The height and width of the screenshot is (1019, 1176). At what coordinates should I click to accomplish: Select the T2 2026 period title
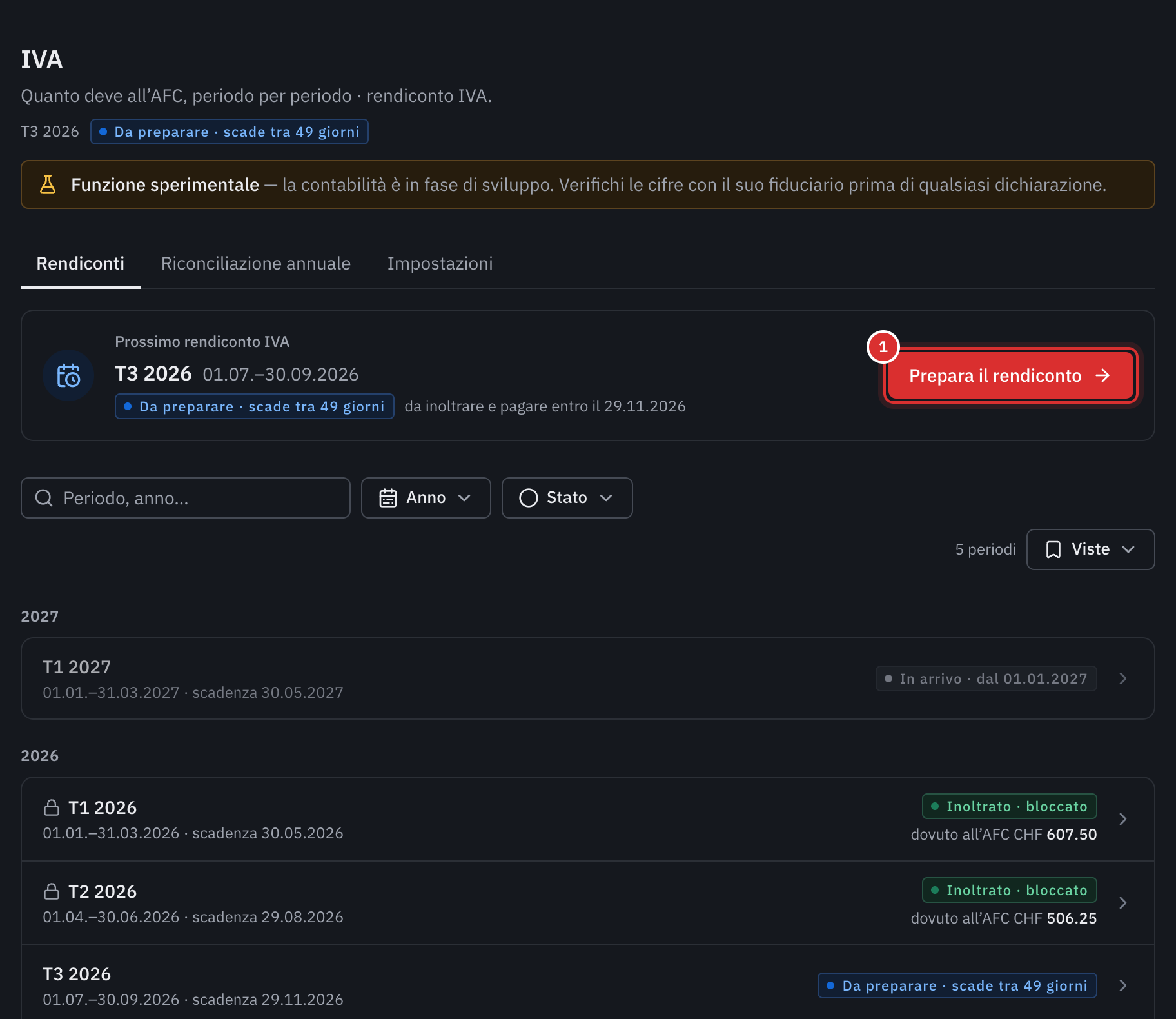coord(103,891)
